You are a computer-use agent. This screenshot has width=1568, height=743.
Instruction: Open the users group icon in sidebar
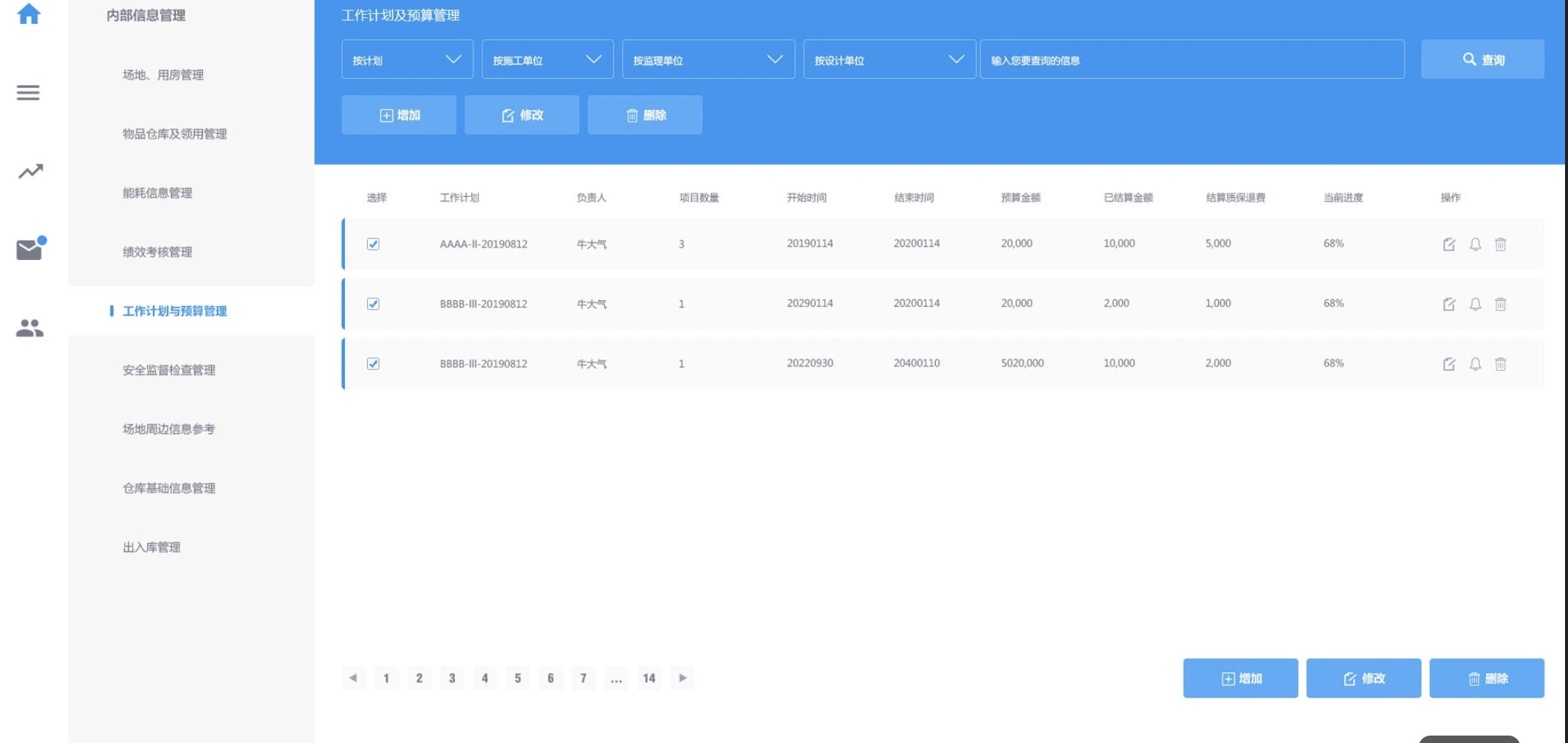point(30,328)
